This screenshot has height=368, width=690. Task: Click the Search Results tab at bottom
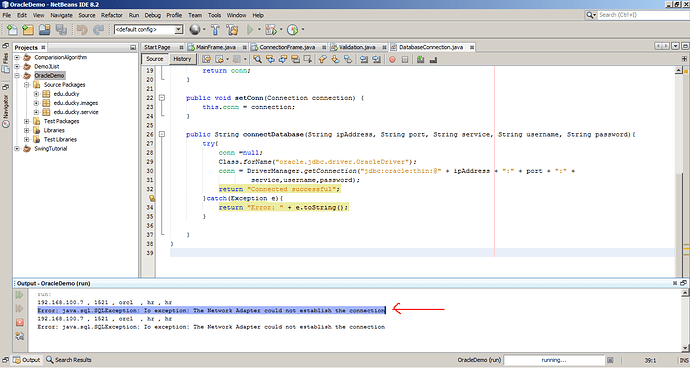[x=69, y=360]
